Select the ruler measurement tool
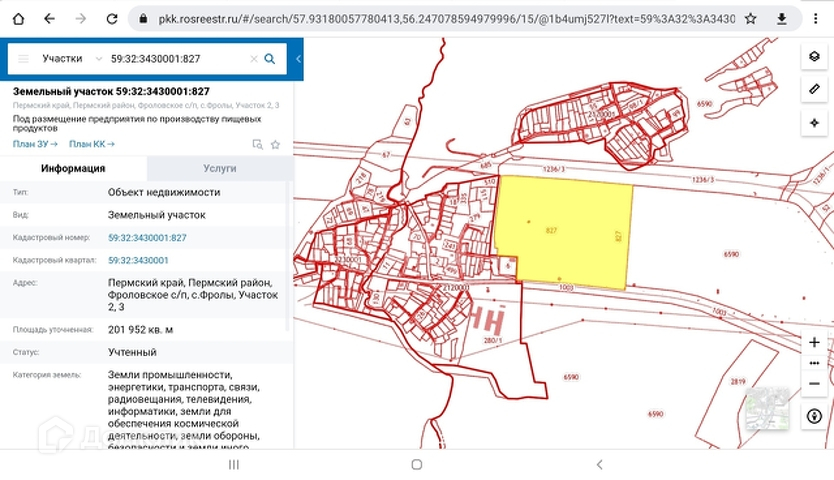The width and height of the screenshot is (834, 480). [x=814, y=89]
